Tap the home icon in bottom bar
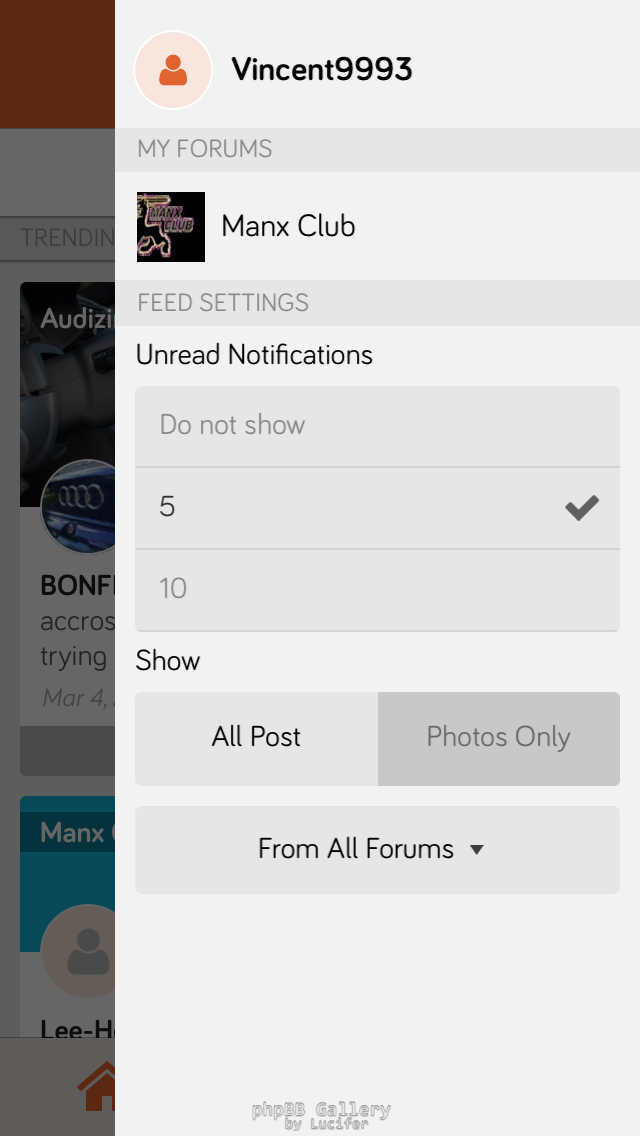 point(98,1088)
